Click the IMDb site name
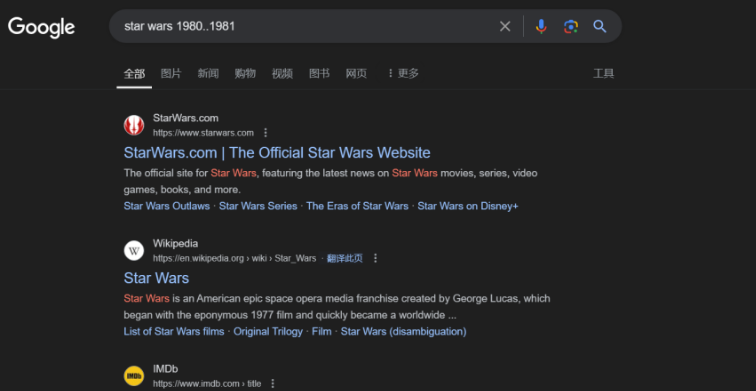 pos(165,369)
